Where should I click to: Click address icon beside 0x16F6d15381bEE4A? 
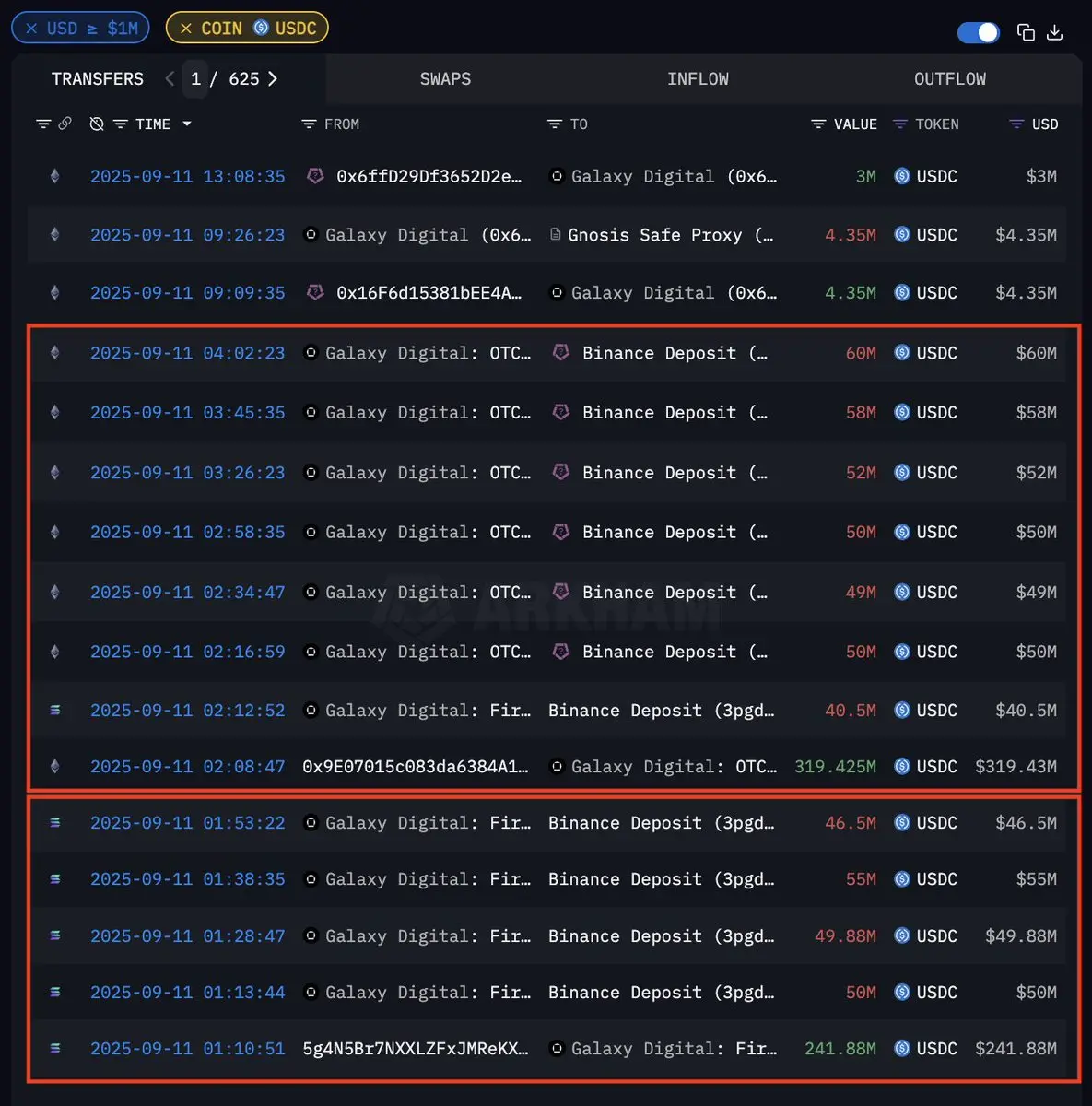(315, 291)
